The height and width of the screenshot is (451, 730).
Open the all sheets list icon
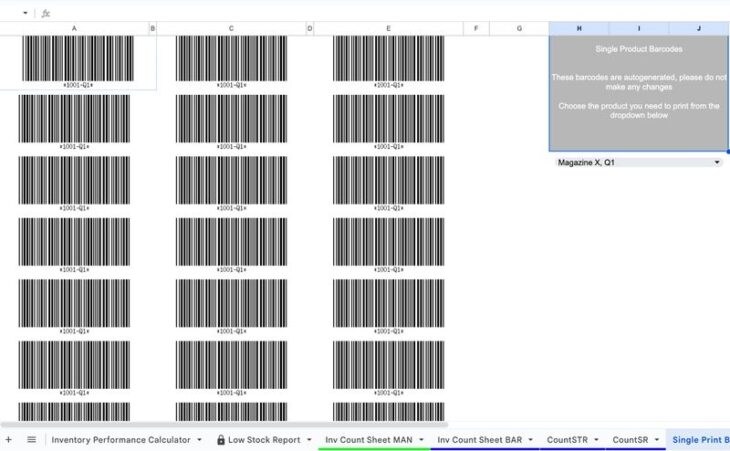click(x=31, y=439)
